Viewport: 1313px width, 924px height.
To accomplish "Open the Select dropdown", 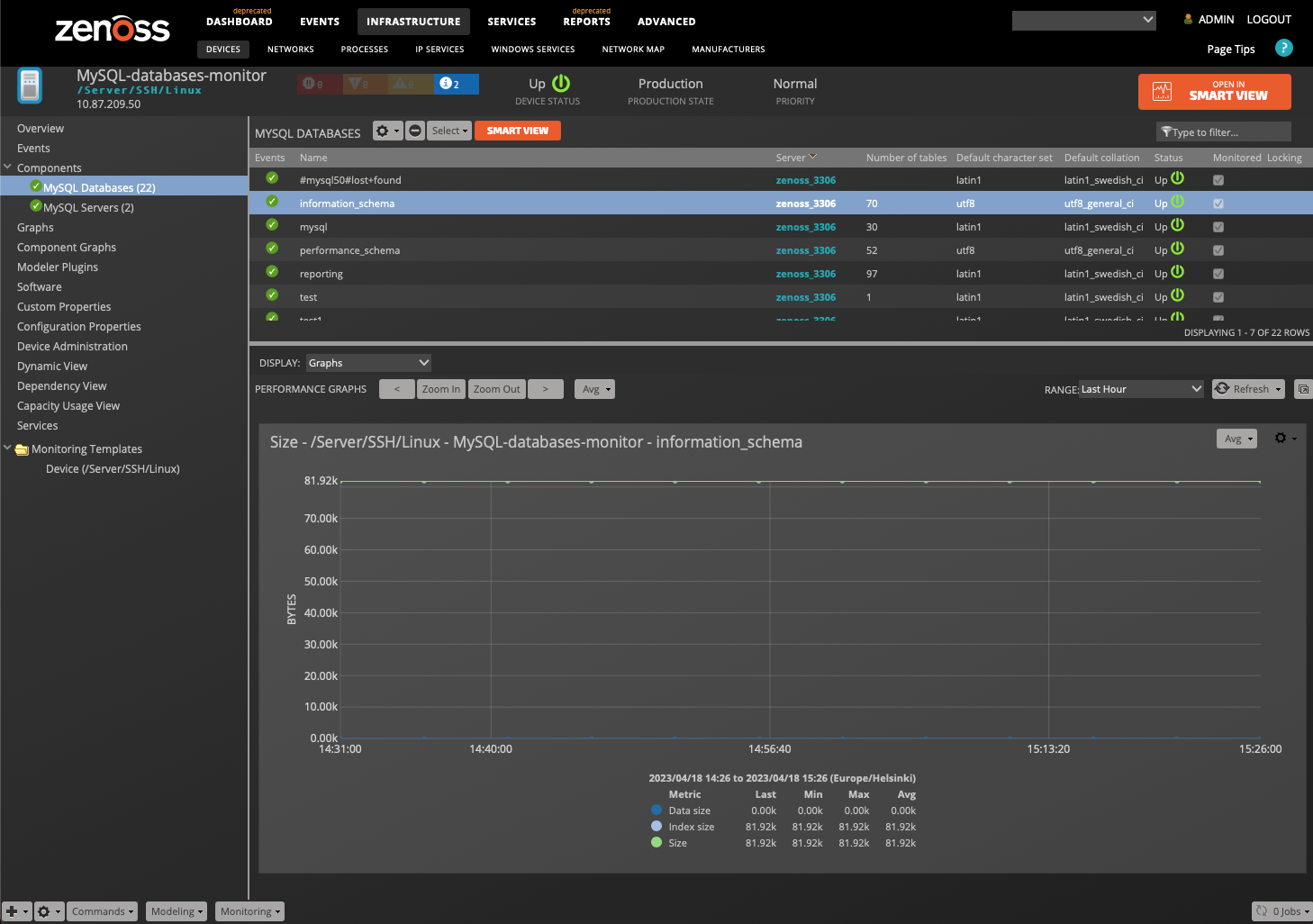I will pos(449,131).
